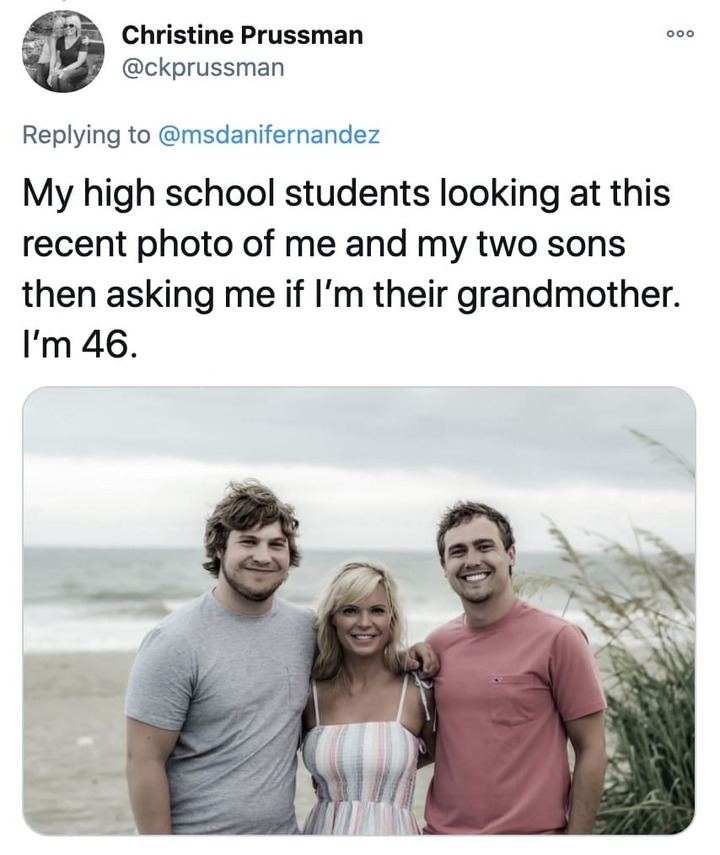Click the small pocket logo on the pink shirt

[496, 680]
